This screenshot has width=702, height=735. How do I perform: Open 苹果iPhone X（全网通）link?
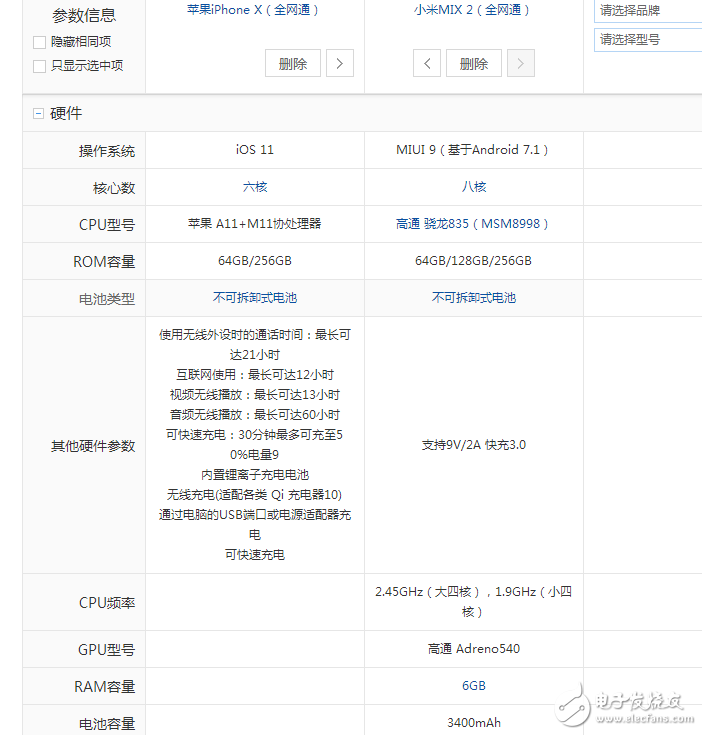point(253,10)
